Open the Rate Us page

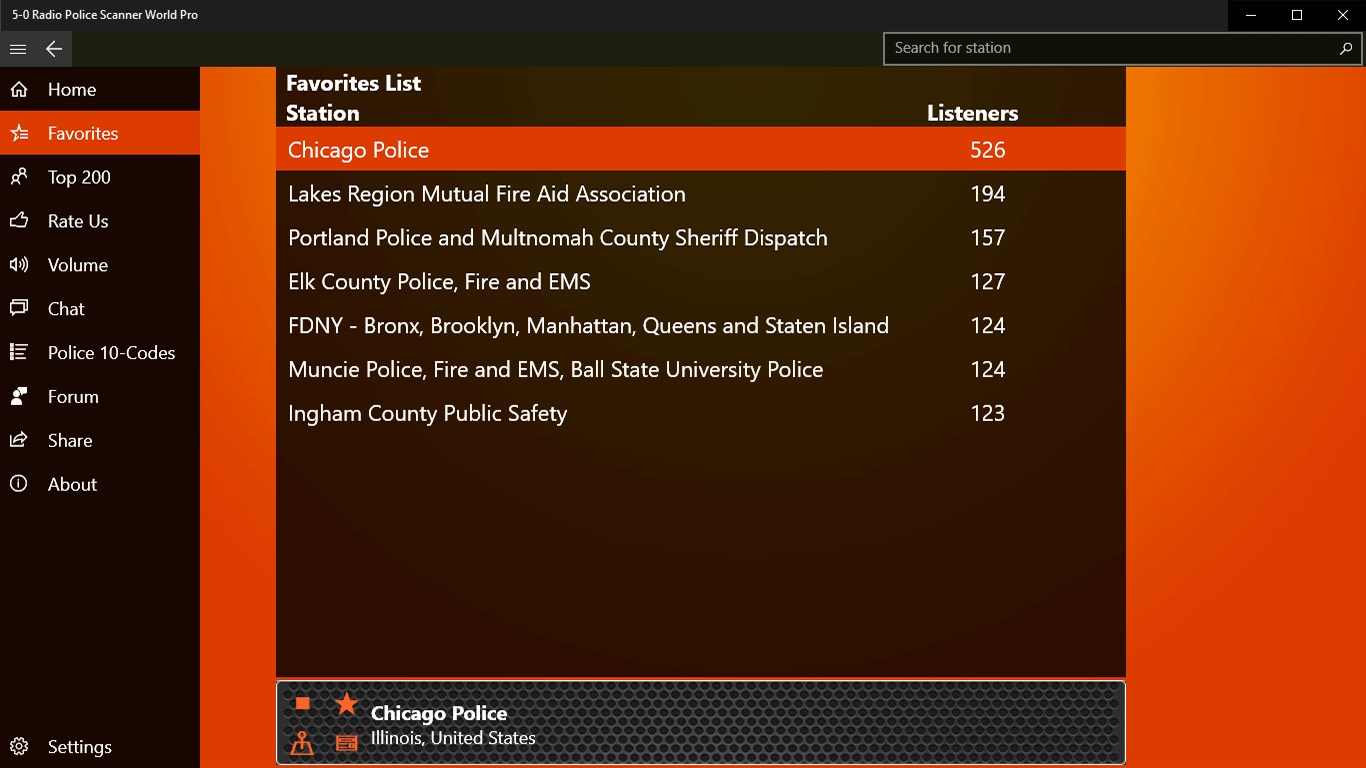click(x=100, y=221)
